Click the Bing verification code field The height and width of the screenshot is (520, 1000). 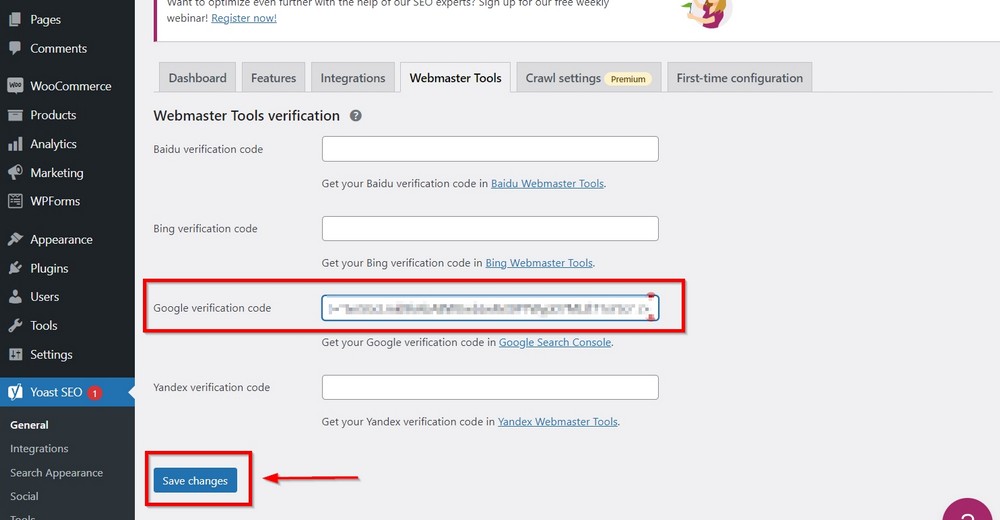point(490,228)
